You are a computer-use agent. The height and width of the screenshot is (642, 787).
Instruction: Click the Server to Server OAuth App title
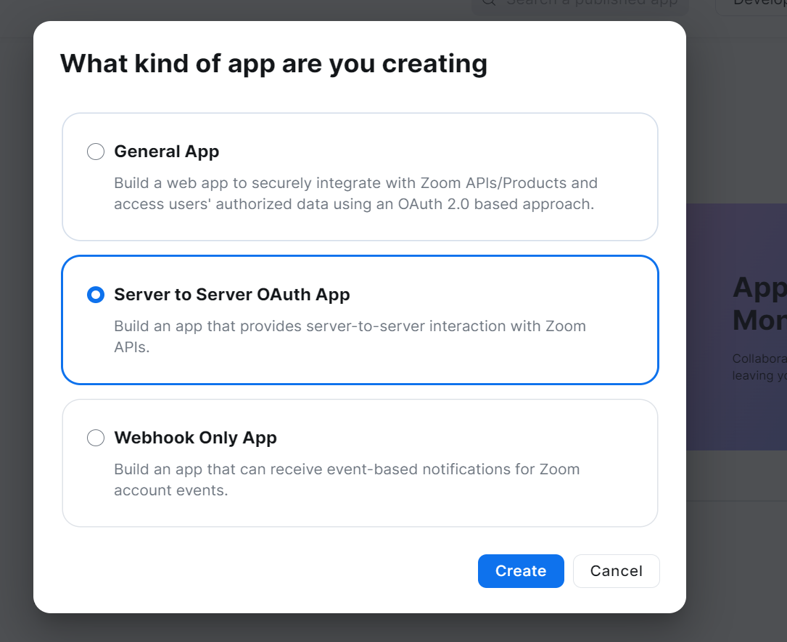coord(232,295)
